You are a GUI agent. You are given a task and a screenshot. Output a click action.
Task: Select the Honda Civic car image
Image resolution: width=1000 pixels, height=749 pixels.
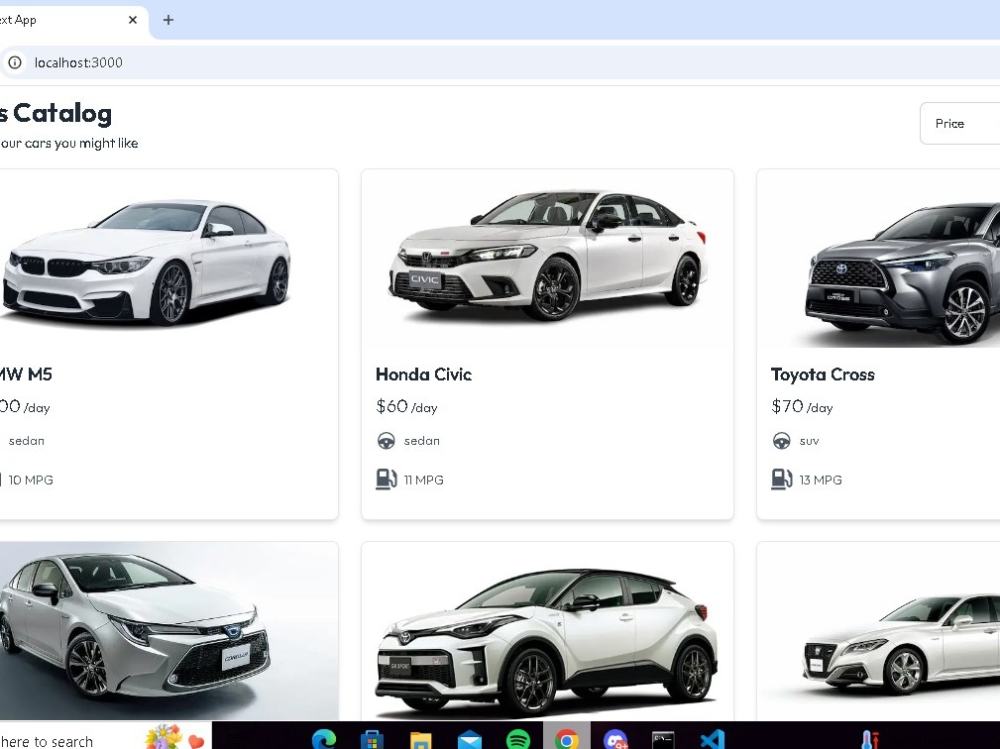pos(547,258)
